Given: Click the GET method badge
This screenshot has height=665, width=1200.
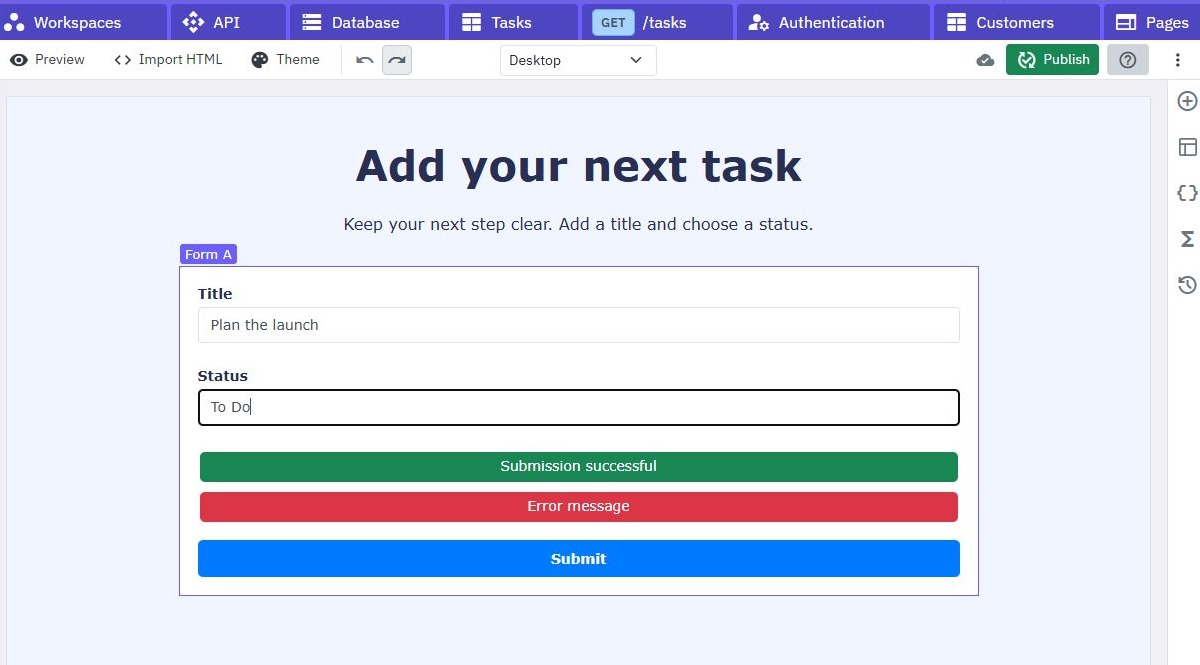Looking at the screenshot, I should tap(613, 22).
